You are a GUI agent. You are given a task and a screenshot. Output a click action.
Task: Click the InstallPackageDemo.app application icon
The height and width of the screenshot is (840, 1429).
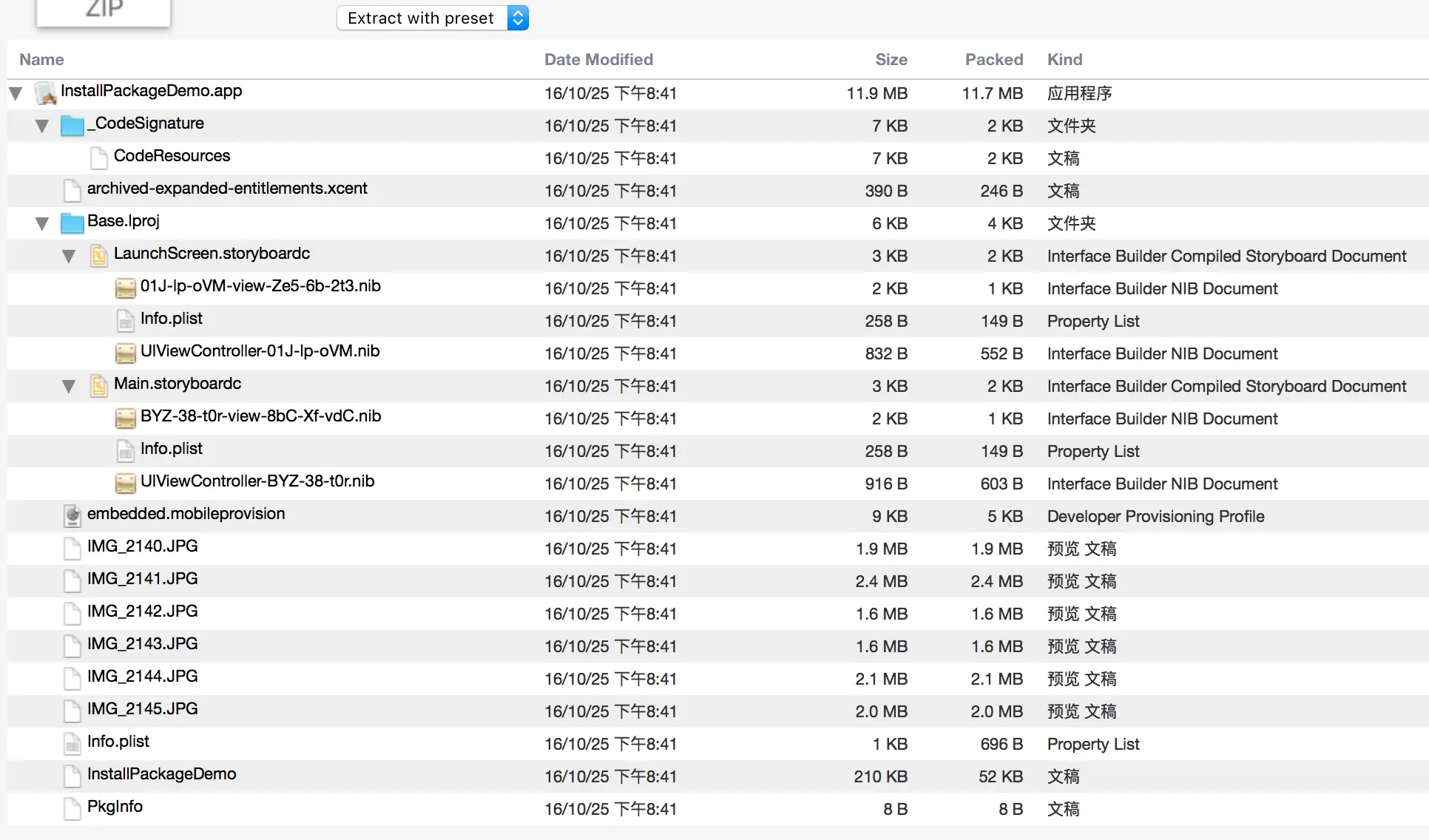pos(46,92)
